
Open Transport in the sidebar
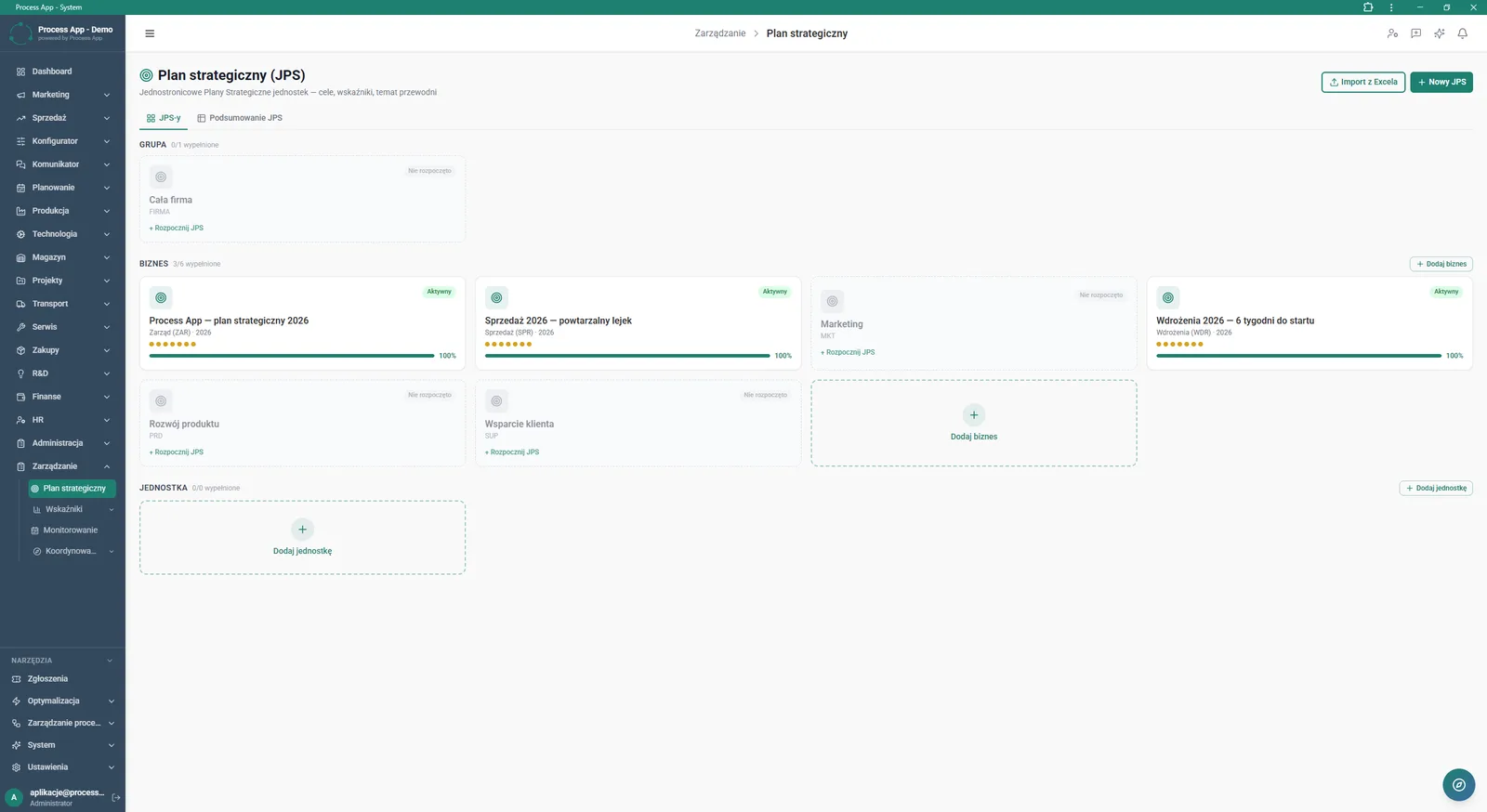62,304
